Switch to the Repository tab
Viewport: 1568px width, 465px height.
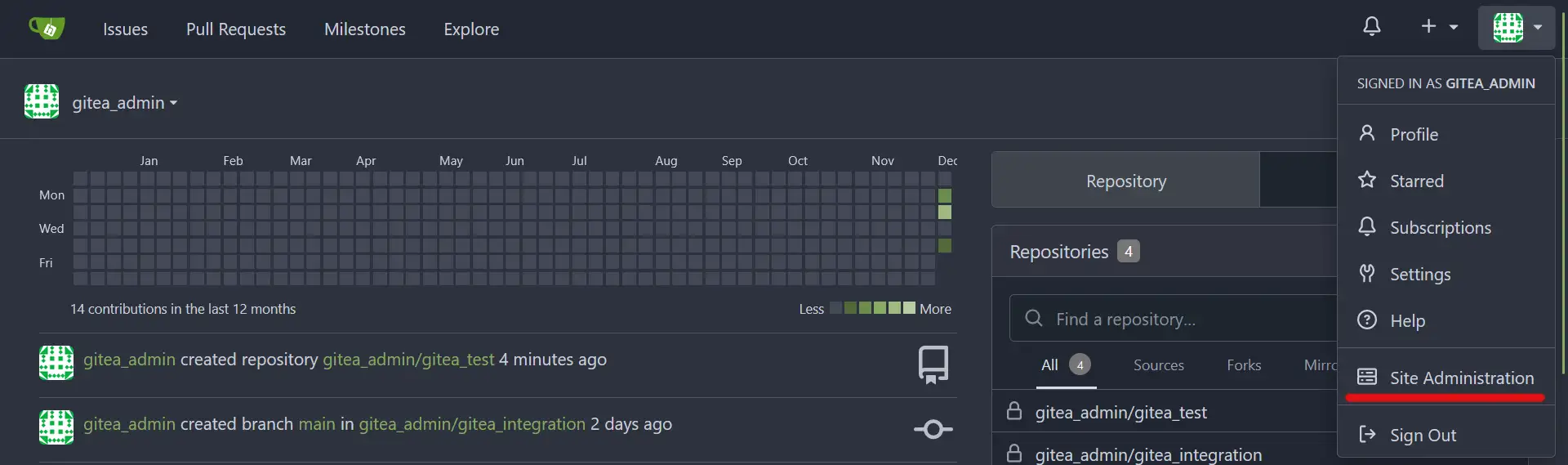point(1126,181)
